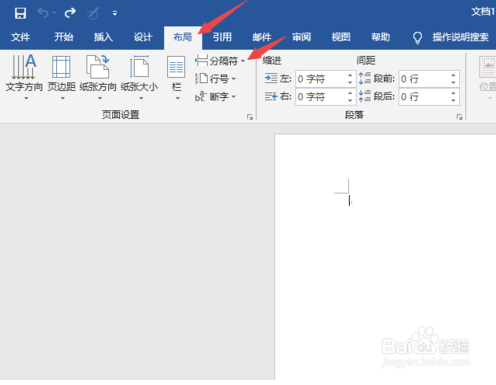
Task: Switch to the 引用 tab
Action: pos(222,37)
